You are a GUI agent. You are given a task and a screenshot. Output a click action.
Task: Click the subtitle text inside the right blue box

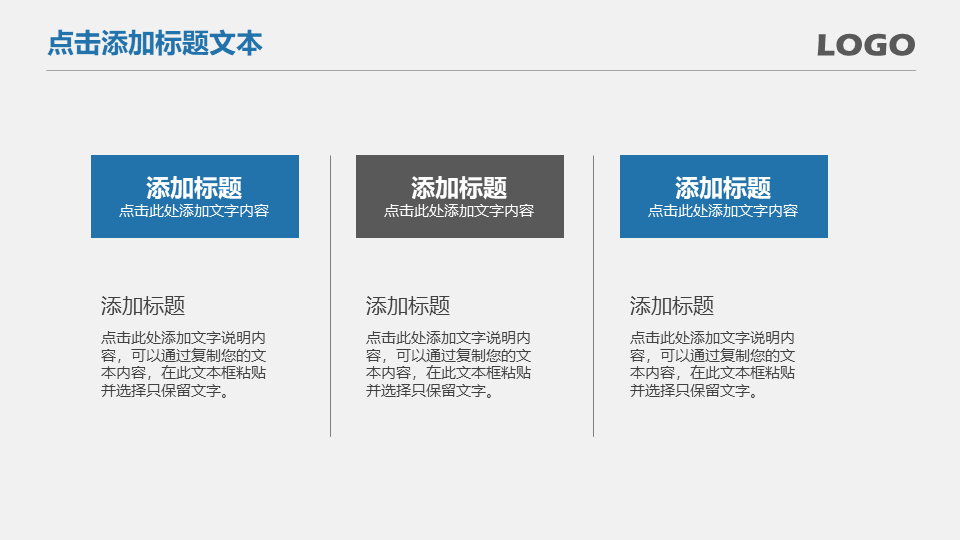(723, 211)
